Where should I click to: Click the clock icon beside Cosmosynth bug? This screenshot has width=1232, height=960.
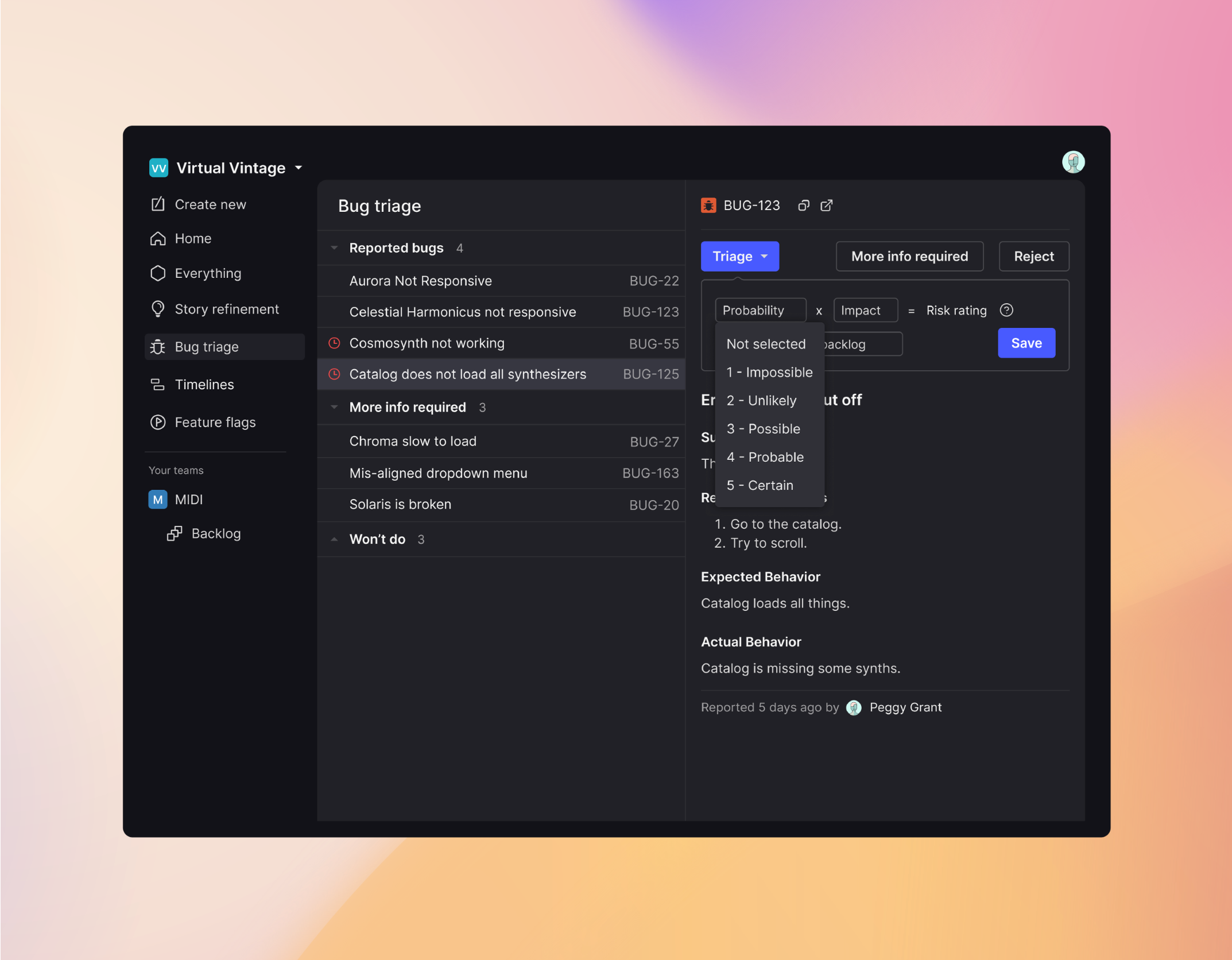[335, 343]
